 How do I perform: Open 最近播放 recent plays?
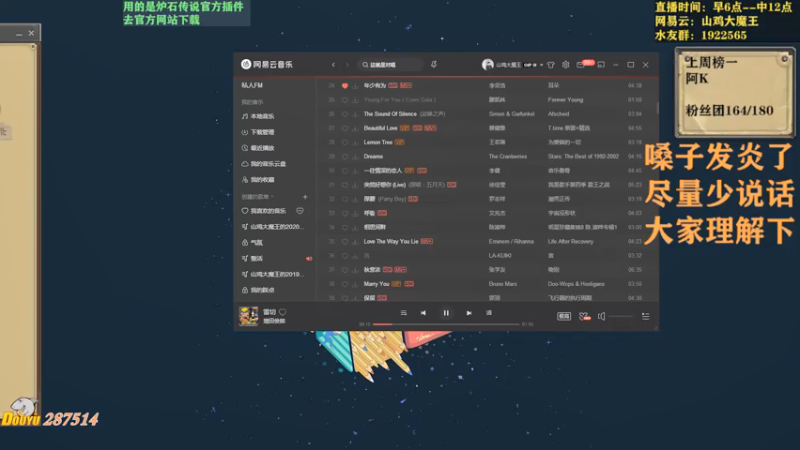point(258,148)
